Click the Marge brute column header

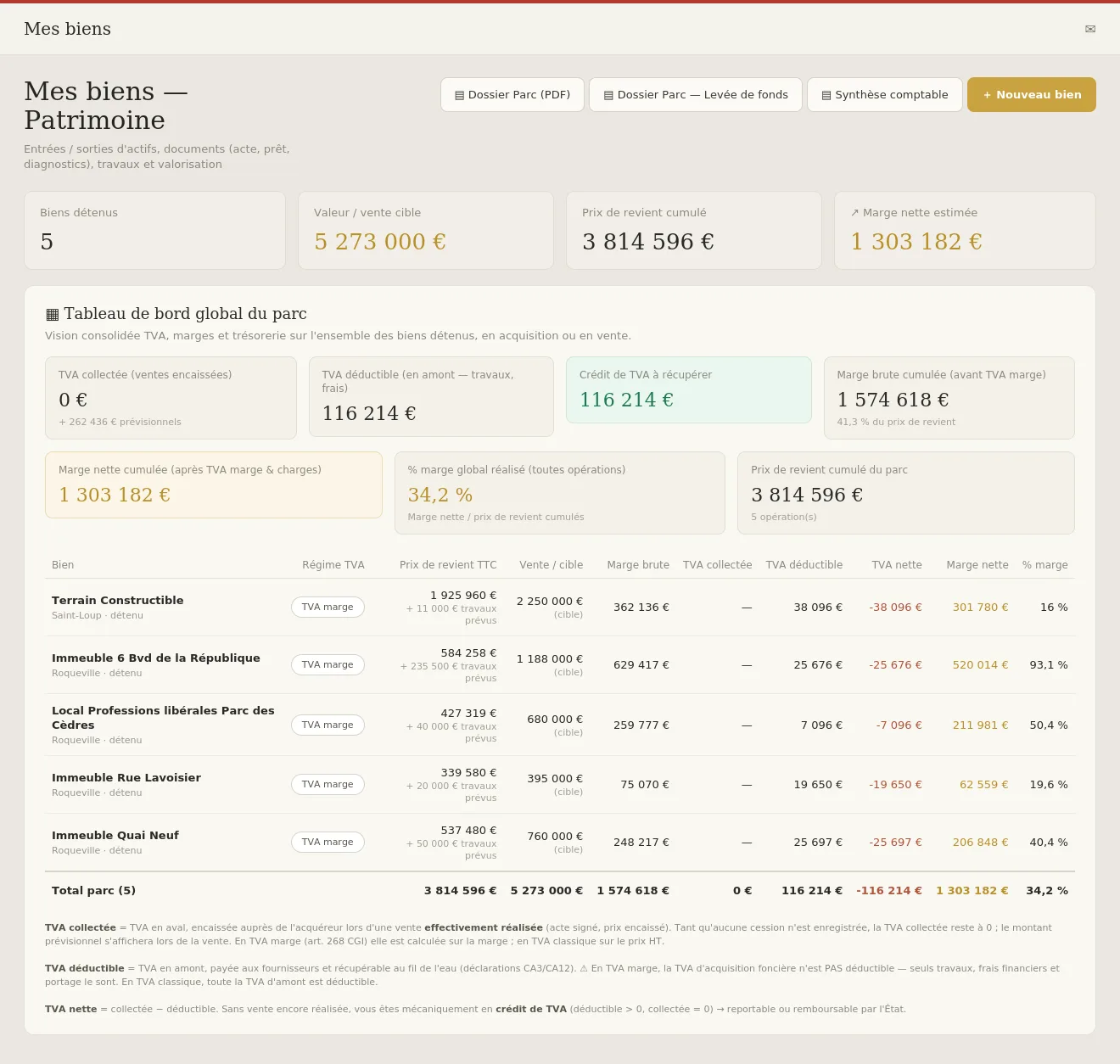[x=638, y=565]
